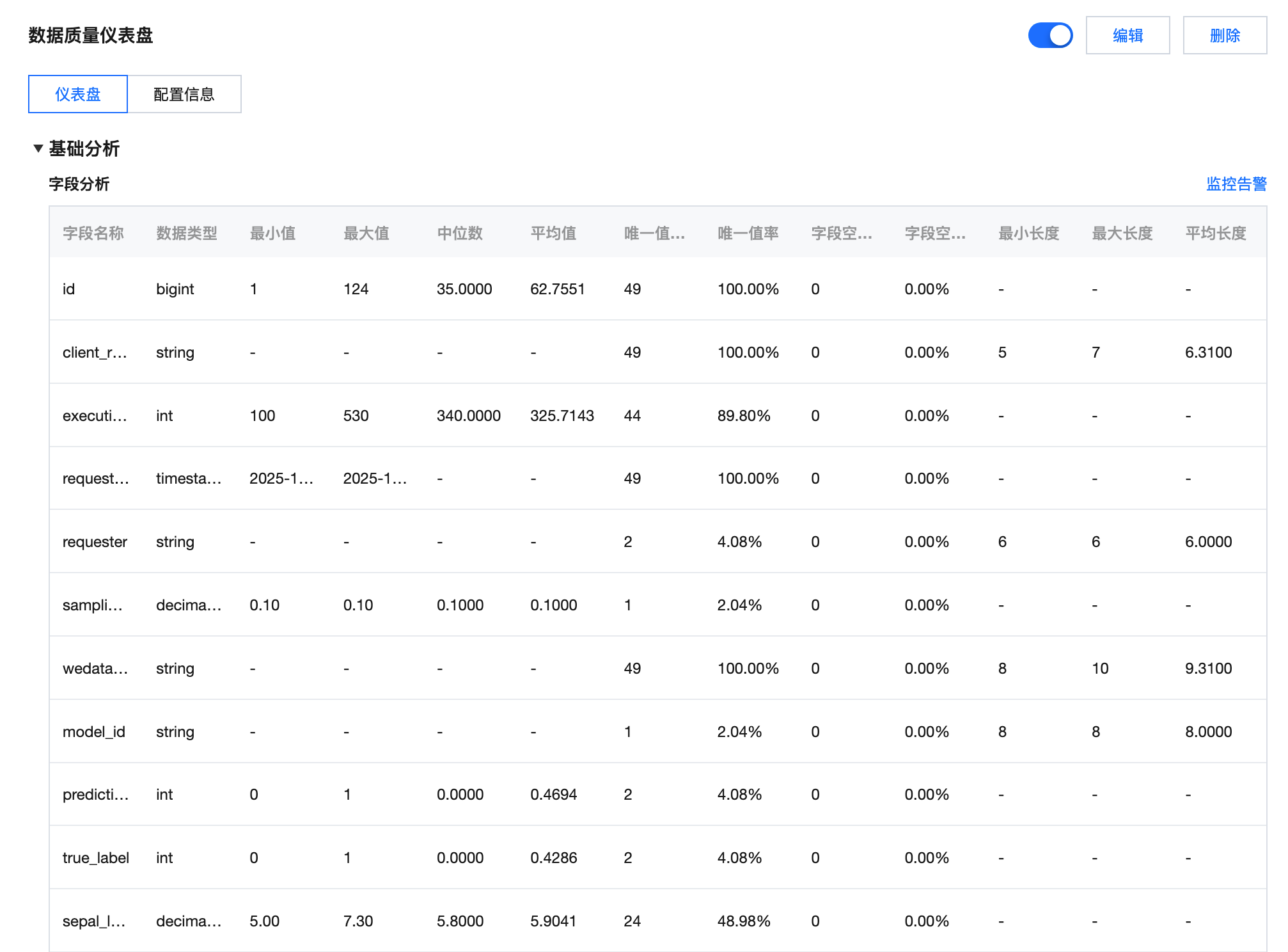1288x952 pixels.
Task: Click the true_label field name cell
Action: pyautogui.click(x=96, y=858)
